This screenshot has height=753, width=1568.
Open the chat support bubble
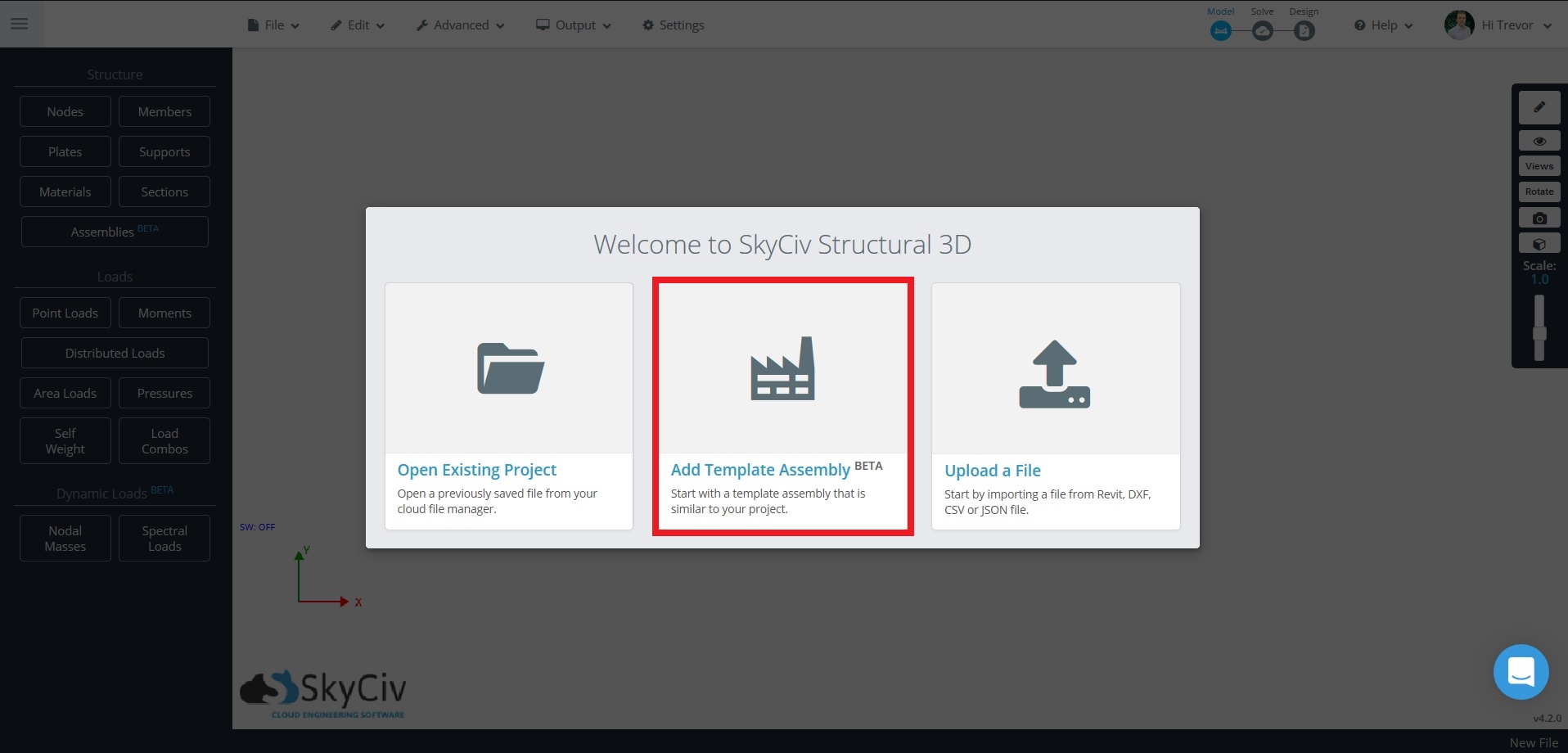click(1521, 672)
